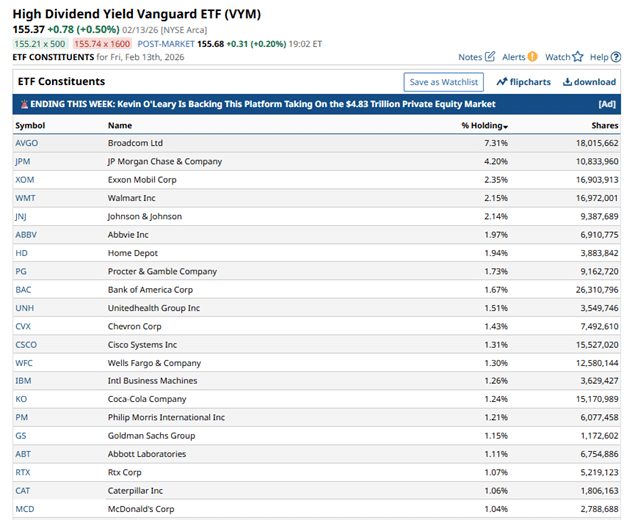624x520 pixels.
Task: Open the flipcharts link
Action: tap(530, 82)
